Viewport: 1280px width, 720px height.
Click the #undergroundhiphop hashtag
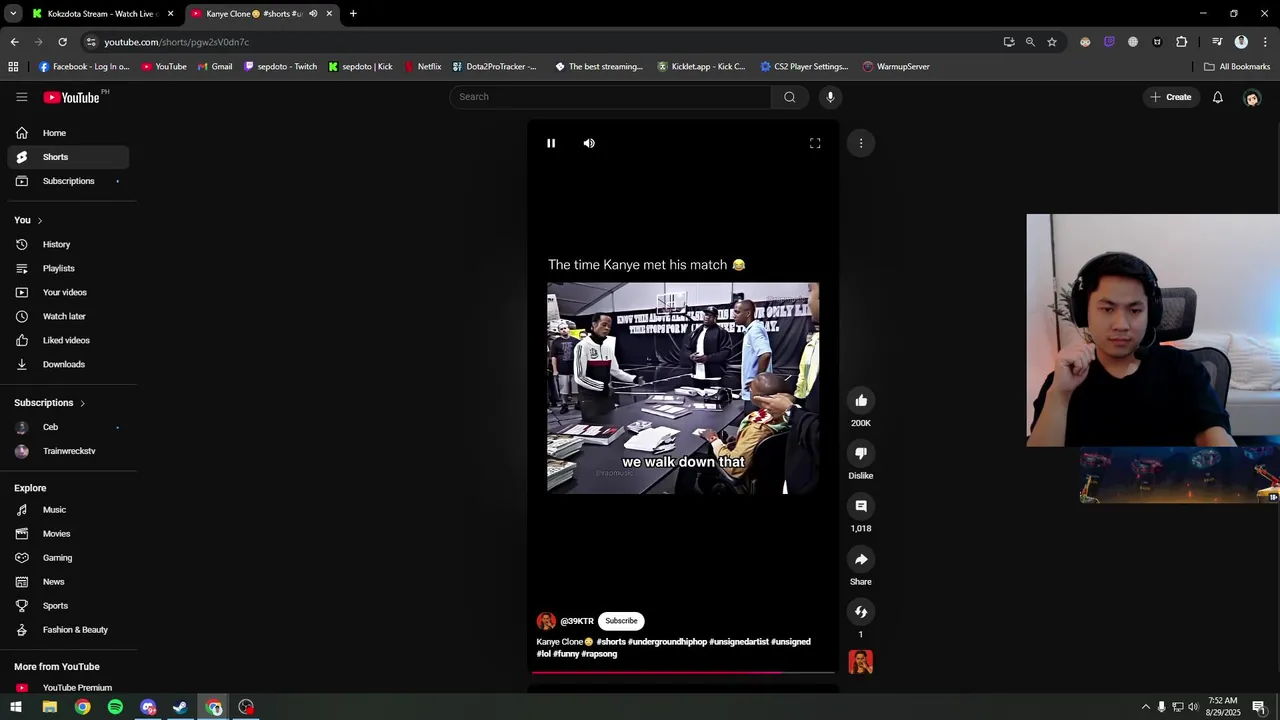pyautogui.click(x=667, y=642)
